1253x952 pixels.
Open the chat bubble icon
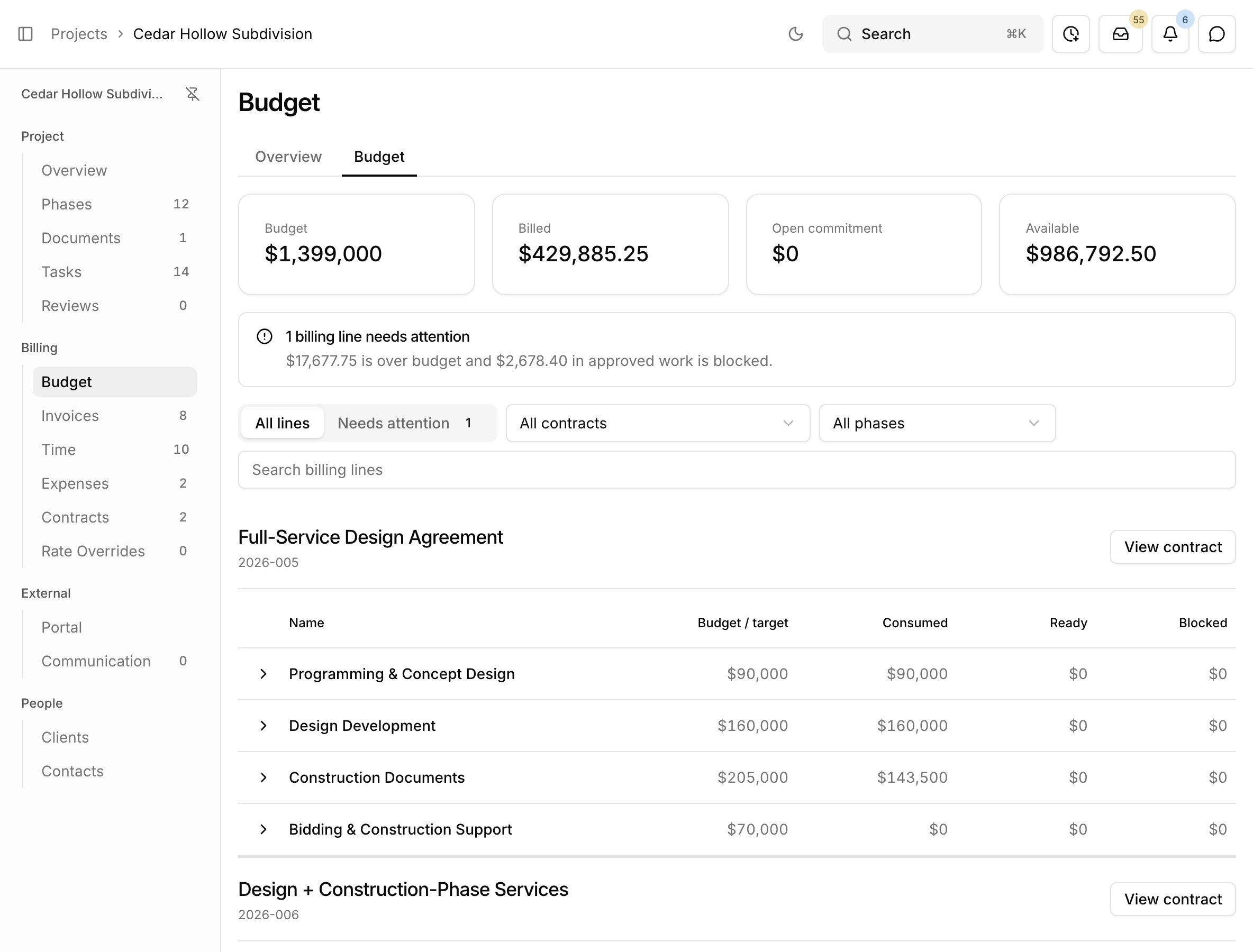tap(1216, 34)
